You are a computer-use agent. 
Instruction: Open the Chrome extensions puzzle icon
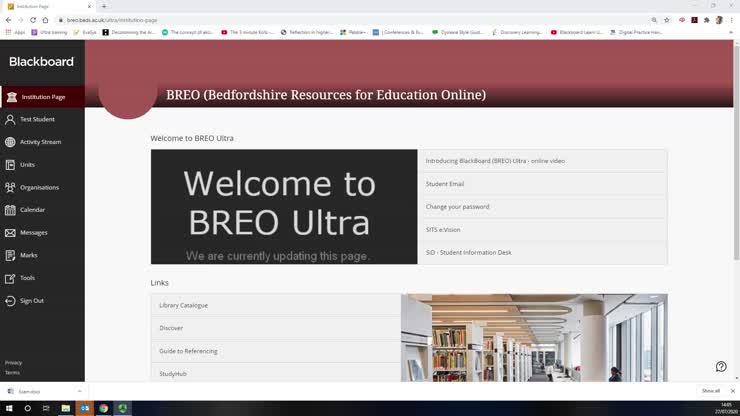coord(706,20)
